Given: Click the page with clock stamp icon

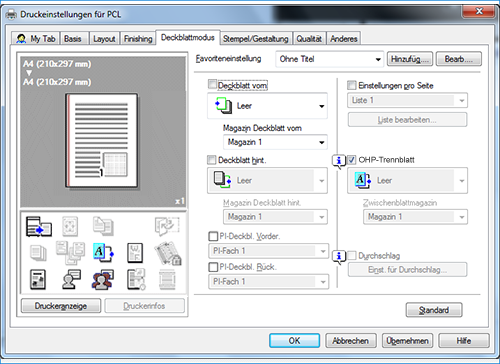Looking at the screenshot, I should pyautogui.click(x=136, y=279).
